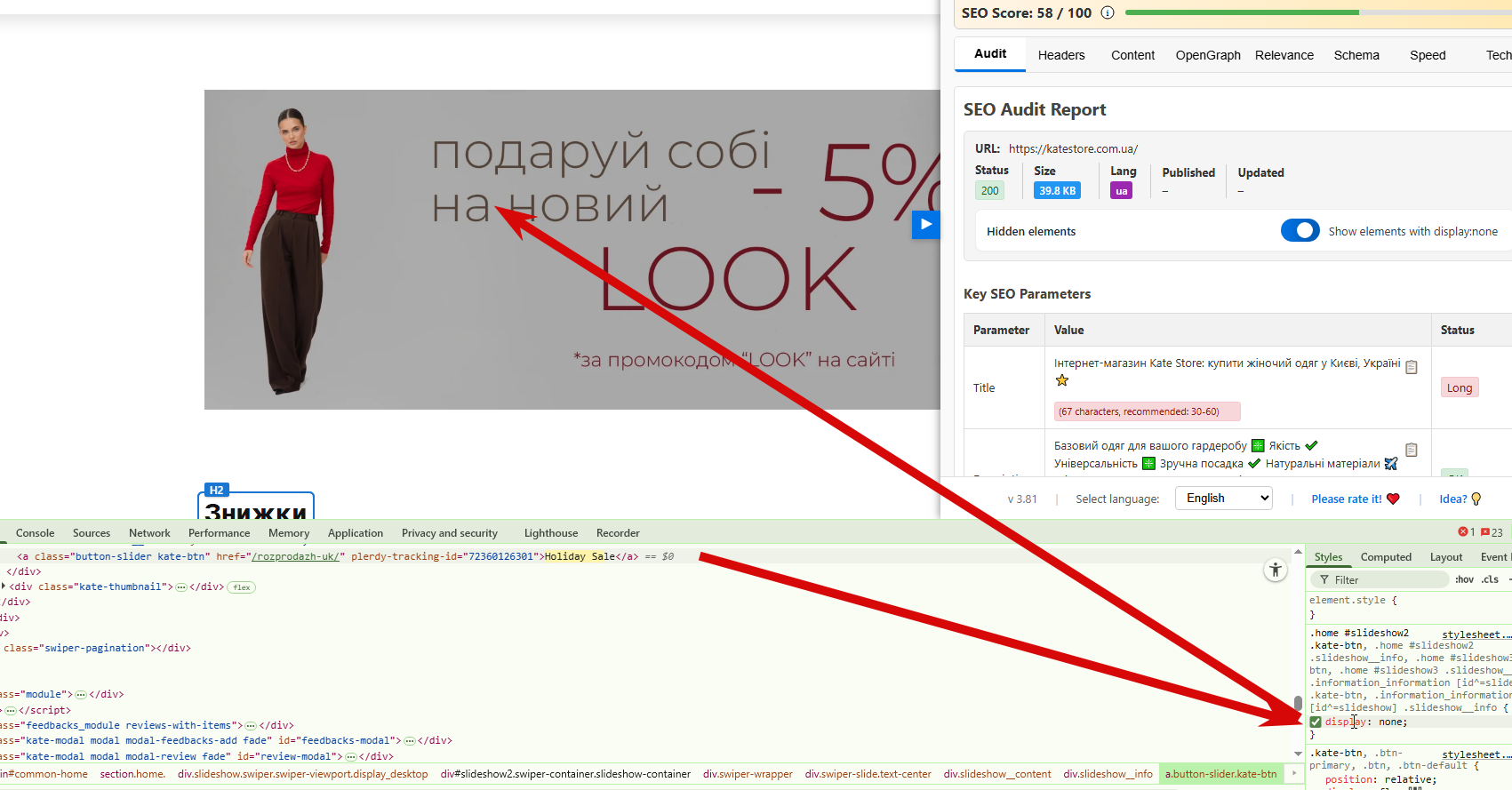This screenshot has height=790, width=1512.
Task: Open the stylesheet link for .kate-btn rule
Action: pyautogui.click(x=1476, y=754)
